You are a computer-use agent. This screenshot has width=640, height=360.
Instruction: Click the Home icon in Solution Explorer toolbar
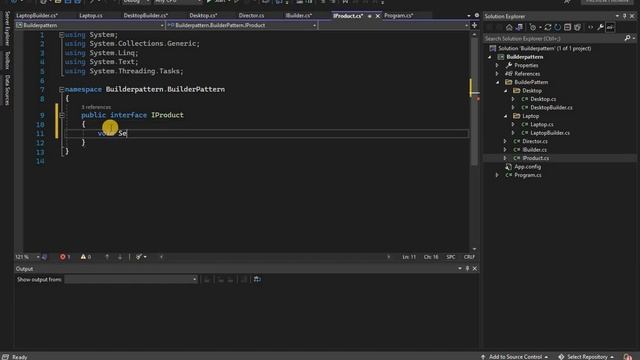[509, 27]
